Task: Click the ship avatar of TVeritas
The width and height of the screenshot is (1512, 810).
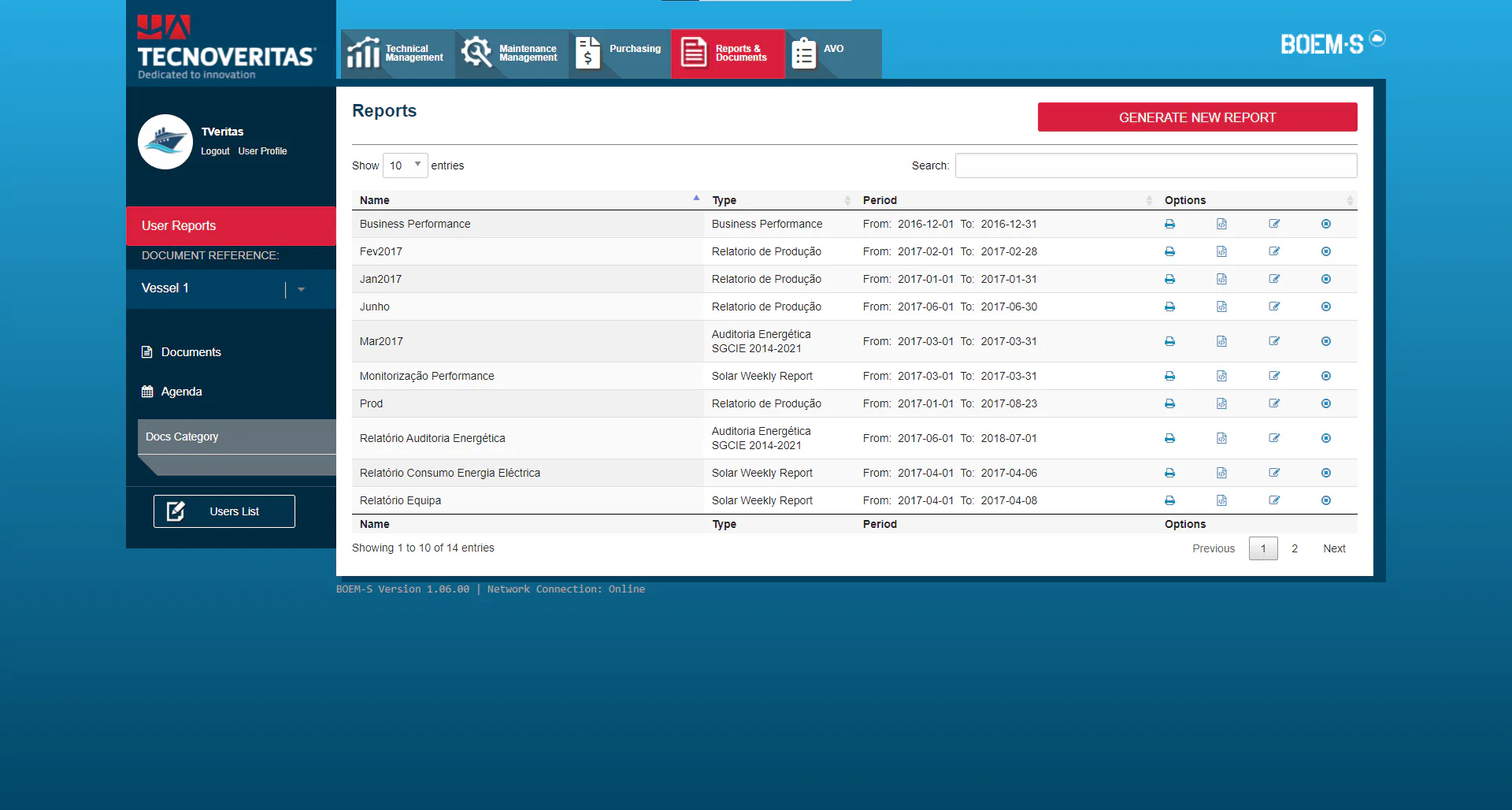Action: (x=165, y=142)
